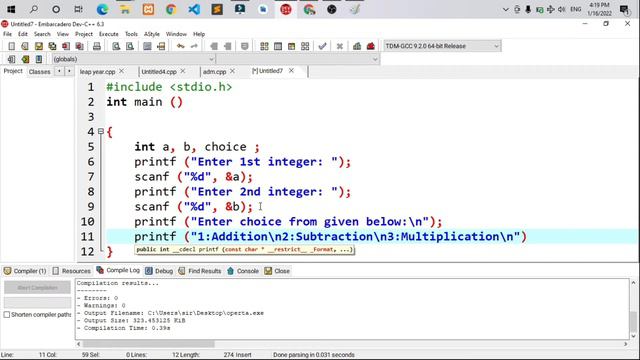Click the left tab-scroll arrow beside Classes
The image size is (640, 360).
(x=60, y=71)
